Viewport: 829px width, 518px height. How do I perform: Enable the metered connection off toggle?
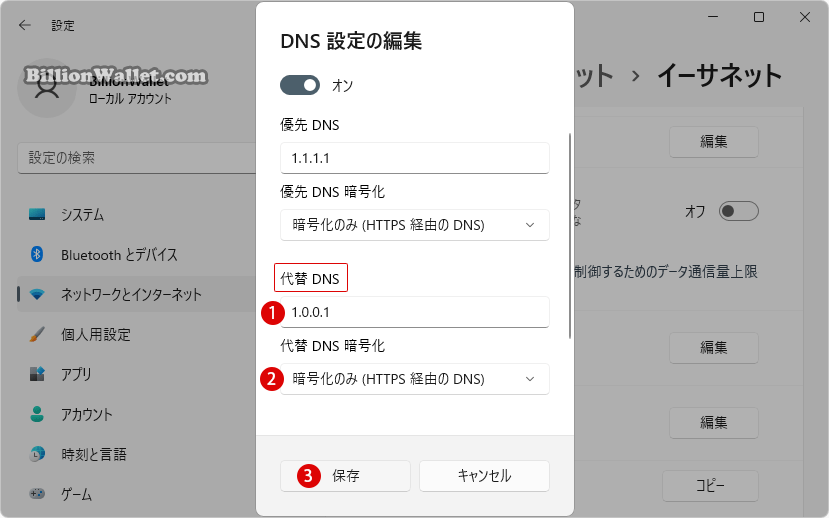tap(739, 211)
